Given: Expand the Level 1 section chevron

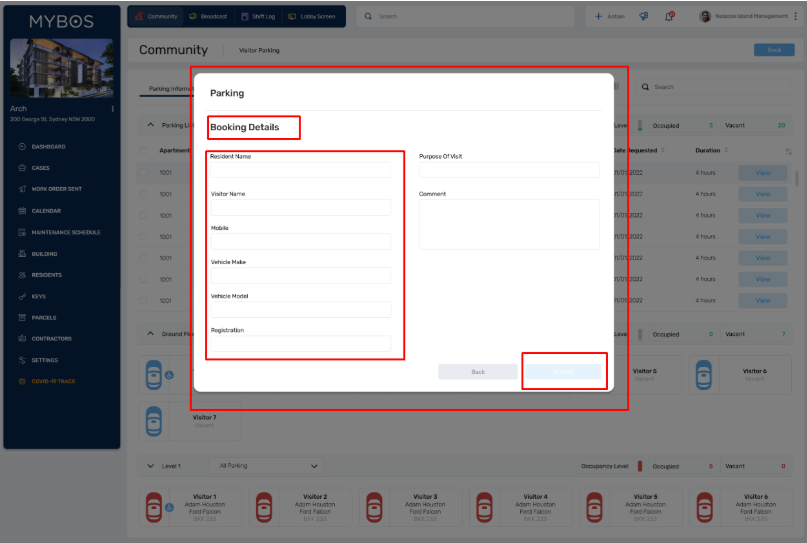Looking at the screenshot, I should click(151, 466).
